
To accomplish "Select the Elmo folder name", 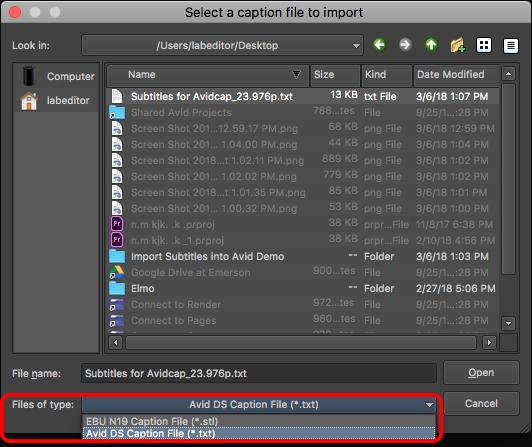I will [142, 288].
